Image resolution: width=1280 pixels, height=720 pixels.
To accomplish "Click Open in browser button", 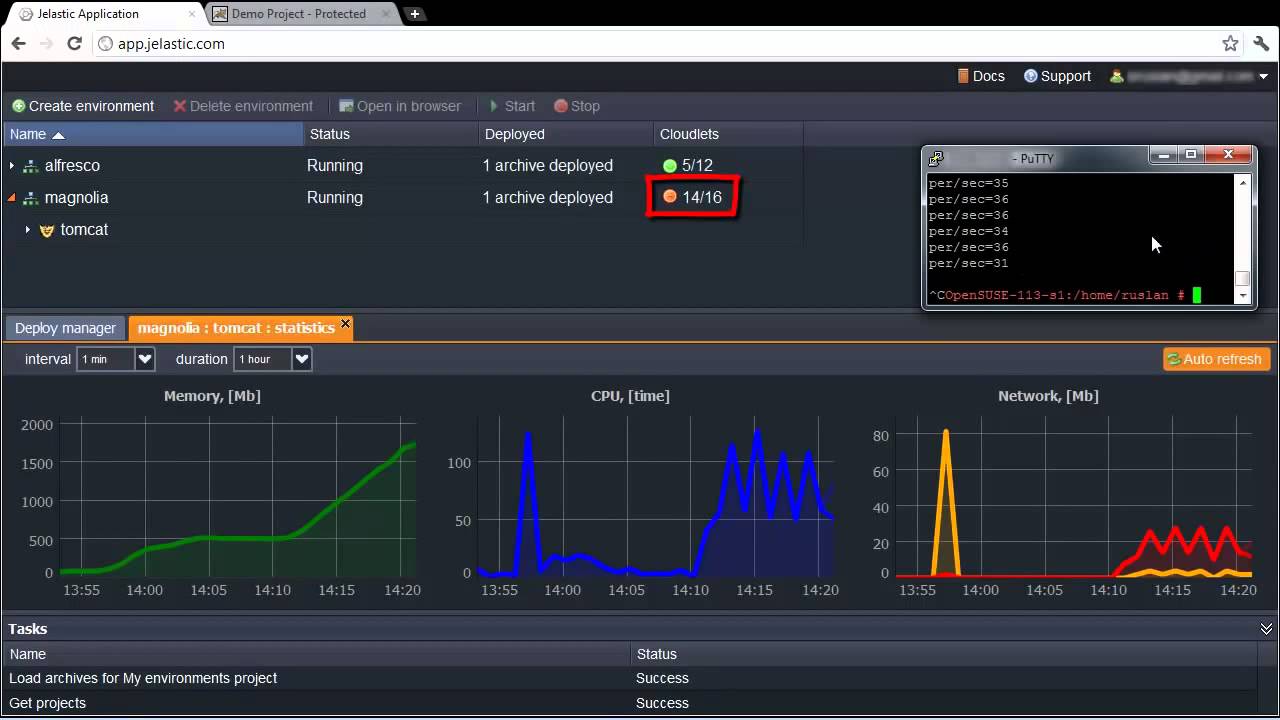I will pyautogui.click(x=400, y=106).
